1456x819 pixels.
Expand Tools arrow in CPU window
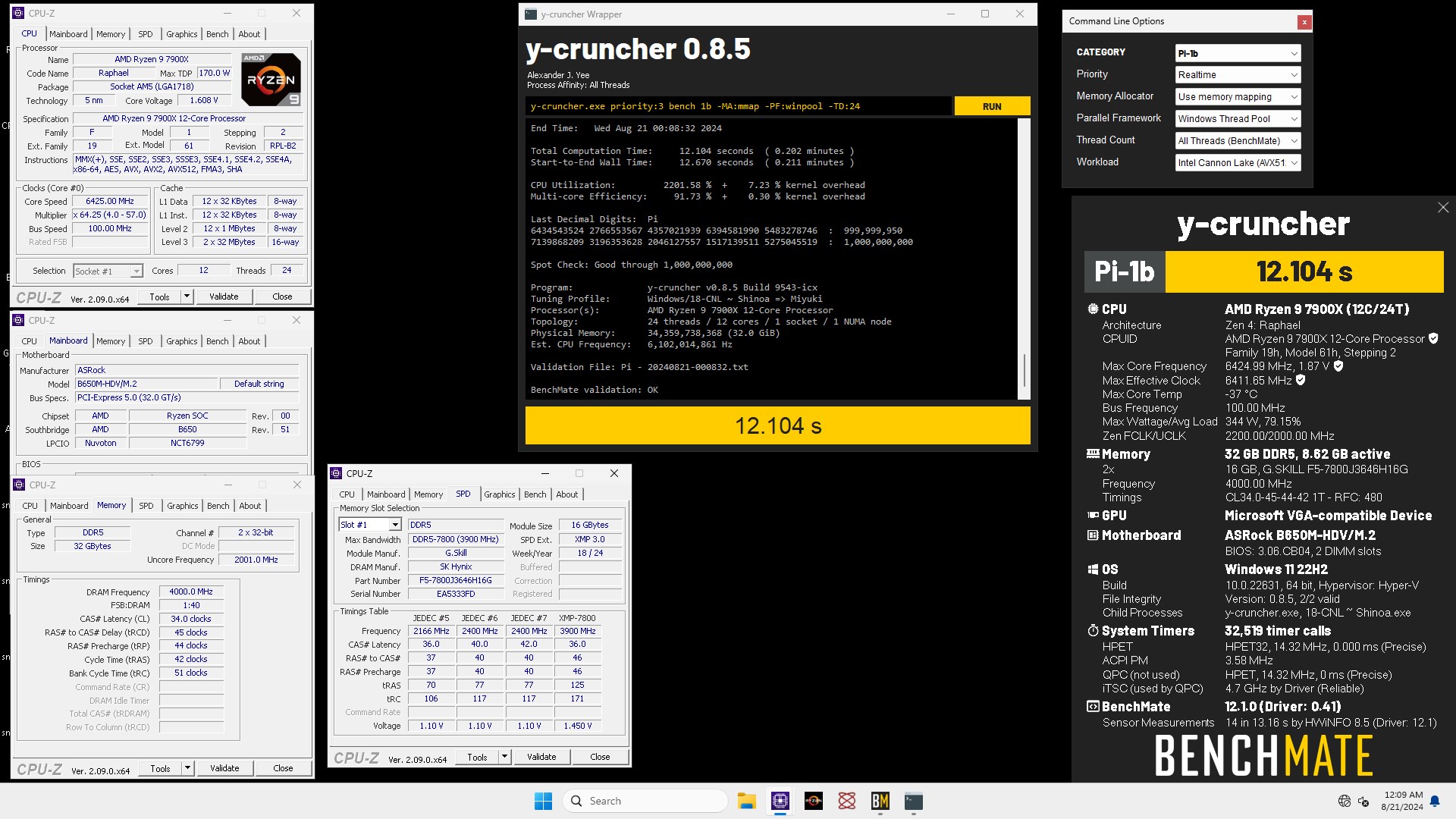(x=187, y=297)
